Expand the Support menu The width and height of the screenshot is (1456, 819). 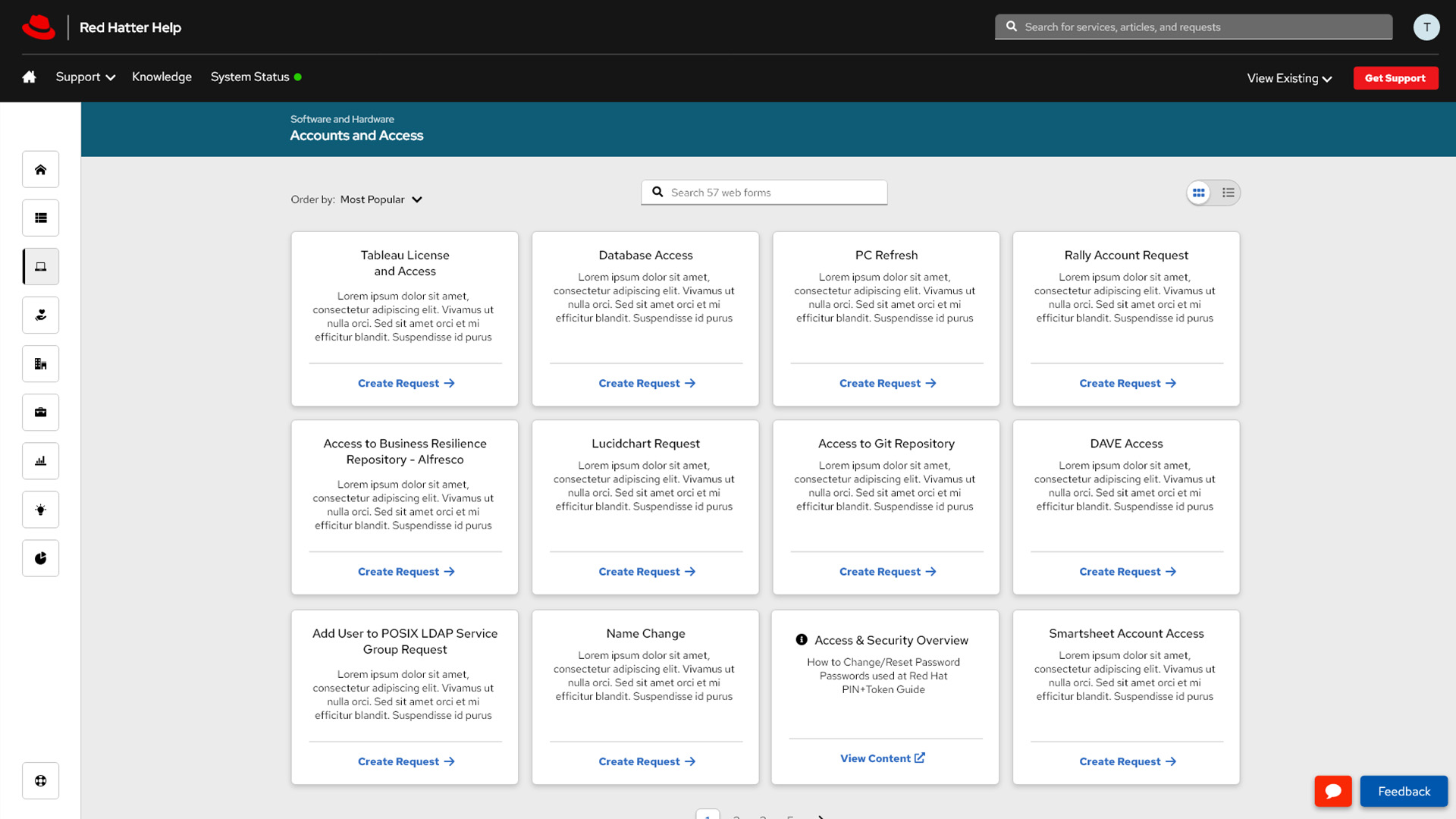pos(86,77)
